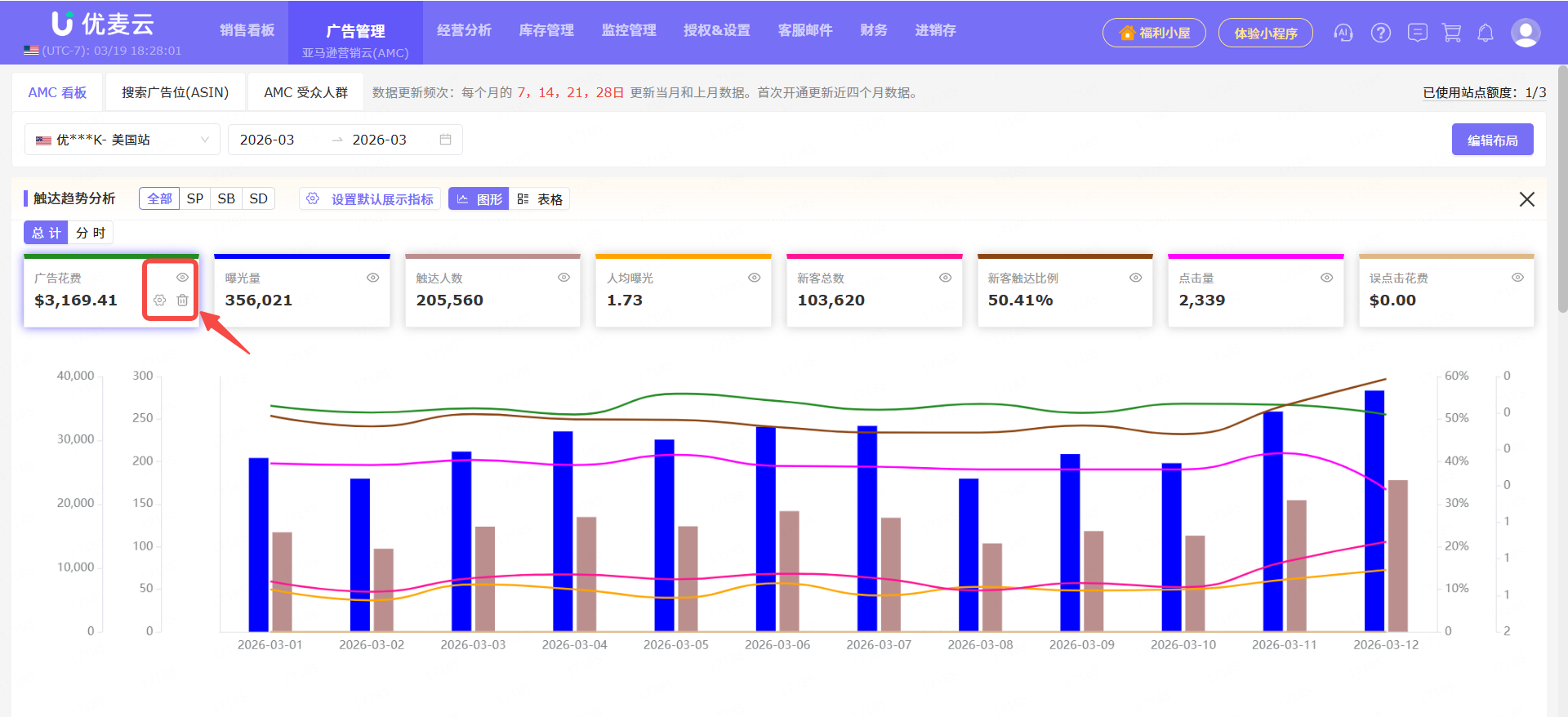Open the settings gear on 广告花费 card
Screen dimensions: 1568x717
pyautogui.click(x=160, y=301)
